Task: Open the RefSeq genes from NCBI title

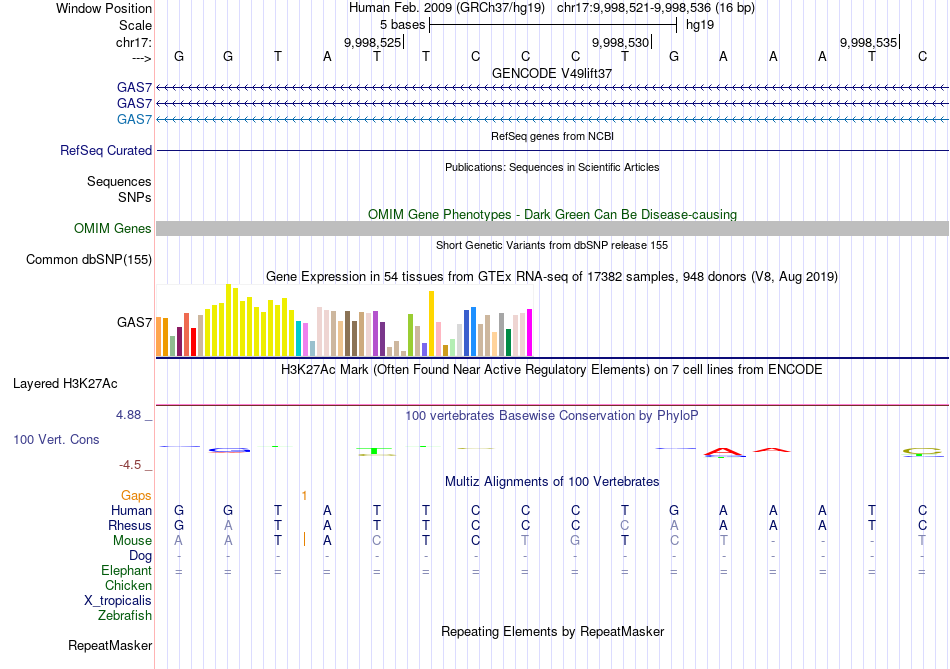Action: [552, 136]
